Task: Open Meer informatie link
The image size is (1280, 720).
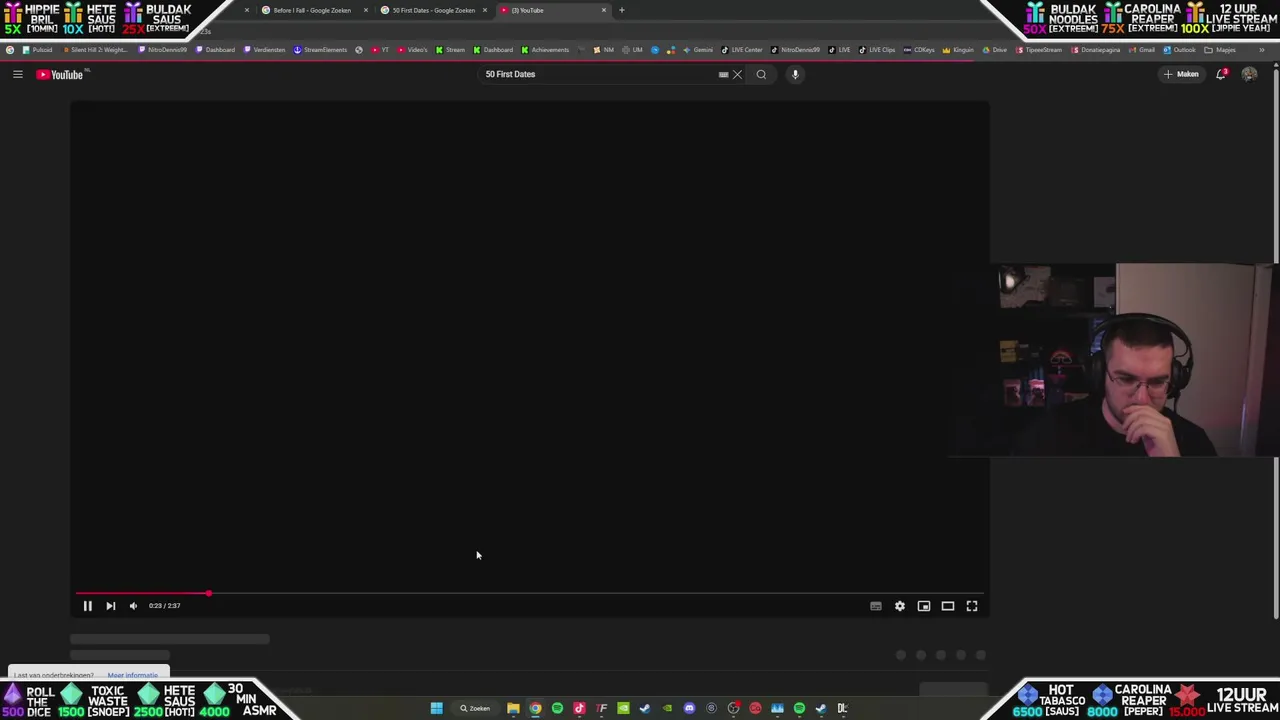Action: (x=133, y=676)
